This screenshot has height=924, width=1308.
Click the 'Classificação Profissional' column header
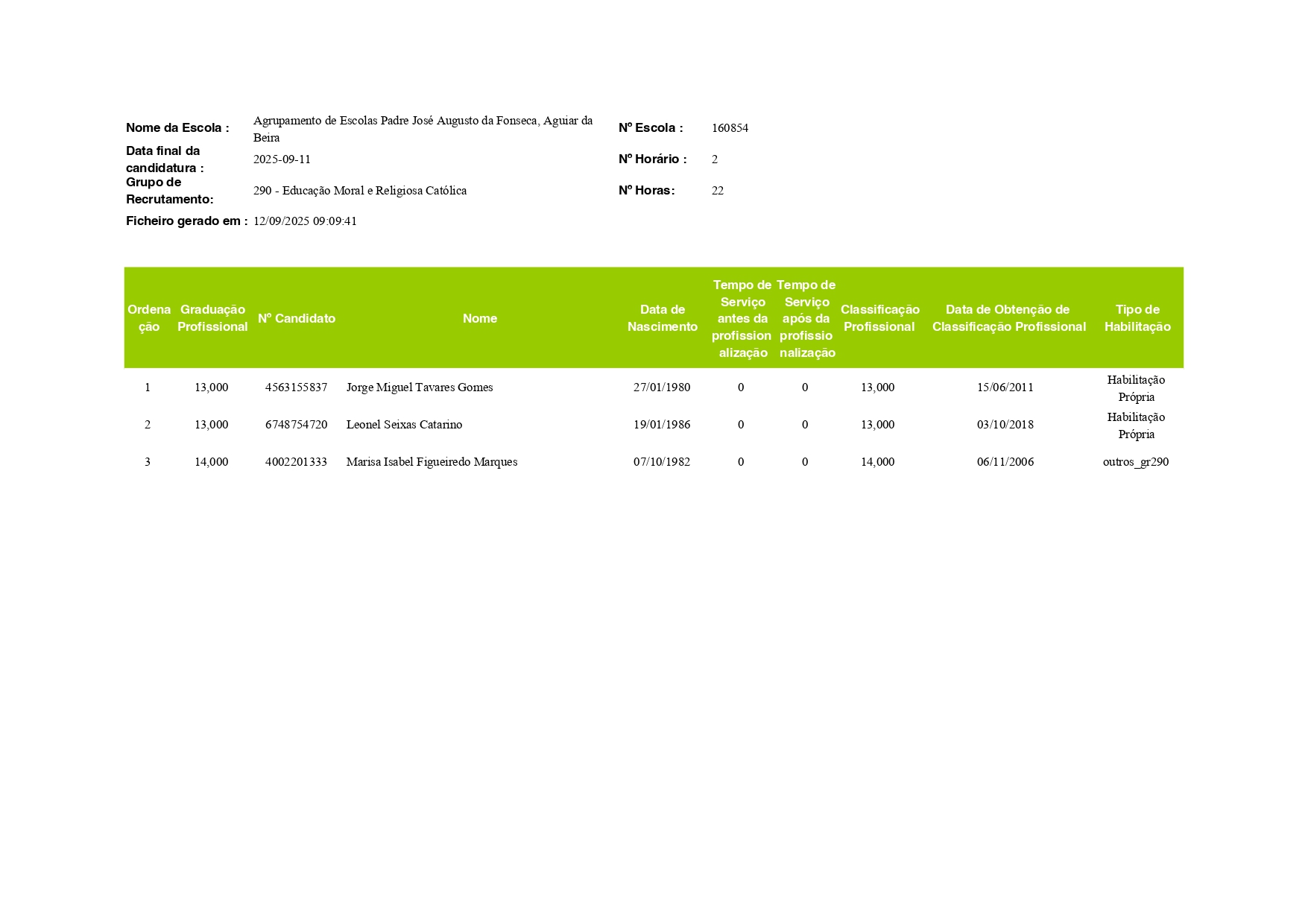[879, 318]
